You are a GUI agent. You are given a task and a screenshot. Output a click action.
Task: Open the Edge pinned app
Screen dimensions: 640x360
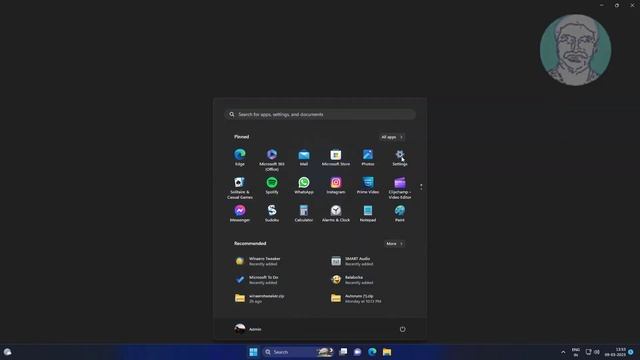click(240, 157)
